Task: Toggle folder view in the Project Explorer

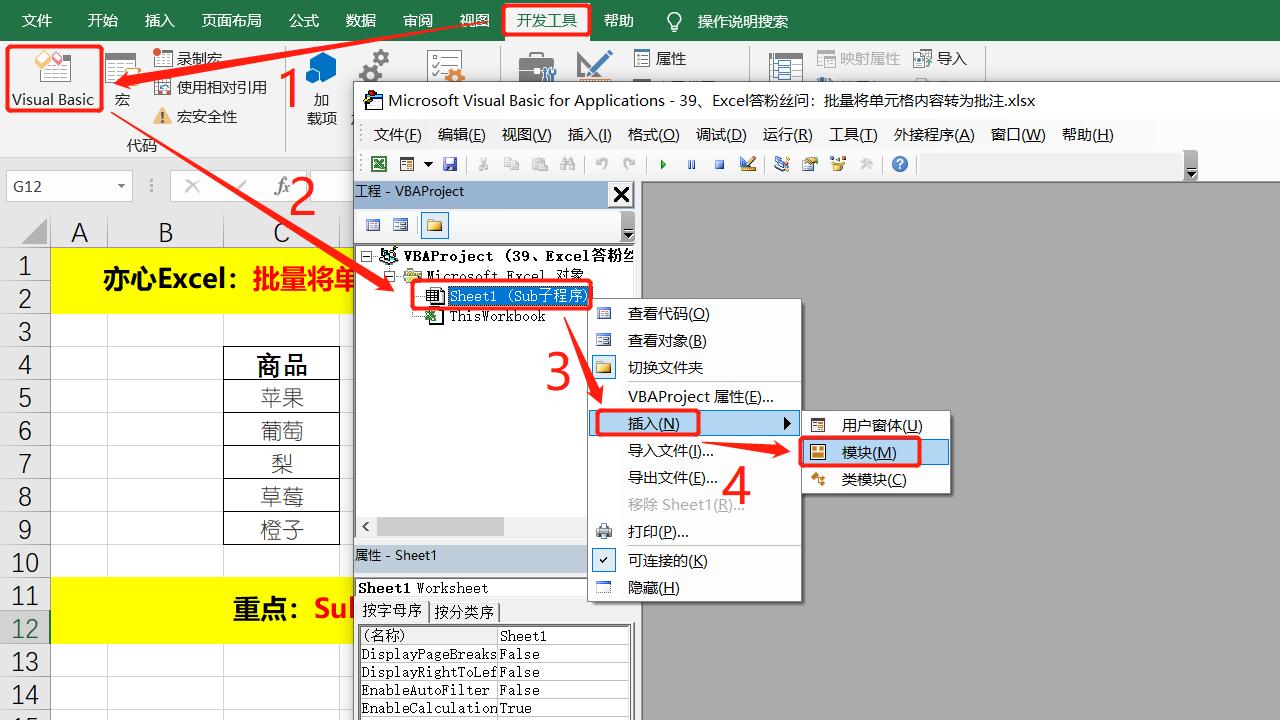Action: tap(434, 224)
